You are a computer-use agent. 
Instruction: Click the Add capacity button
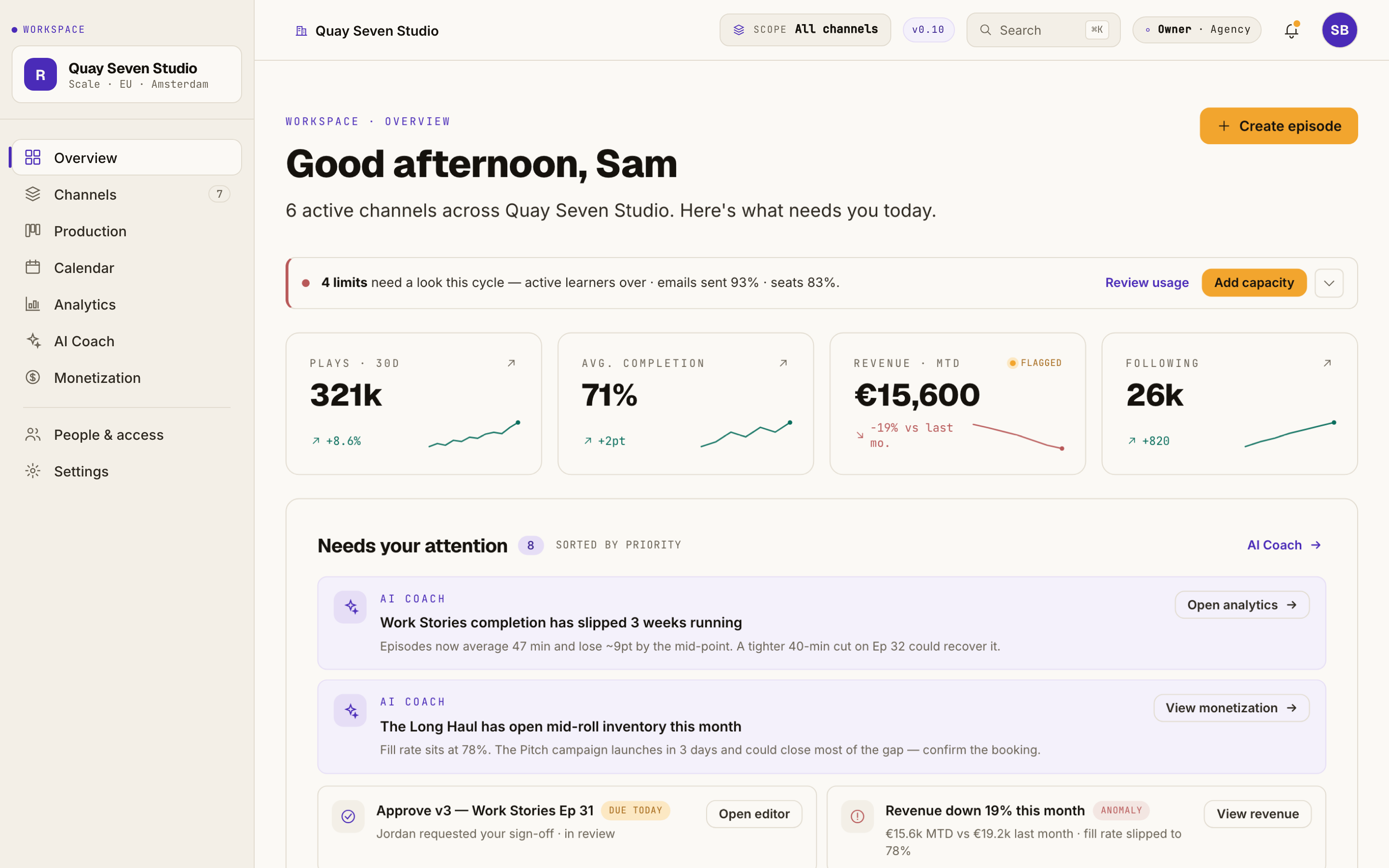coord(1253,283)
